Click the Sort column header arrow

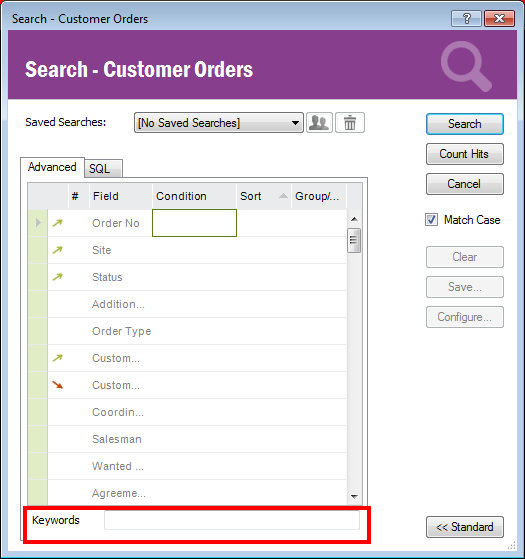[283, 196]
